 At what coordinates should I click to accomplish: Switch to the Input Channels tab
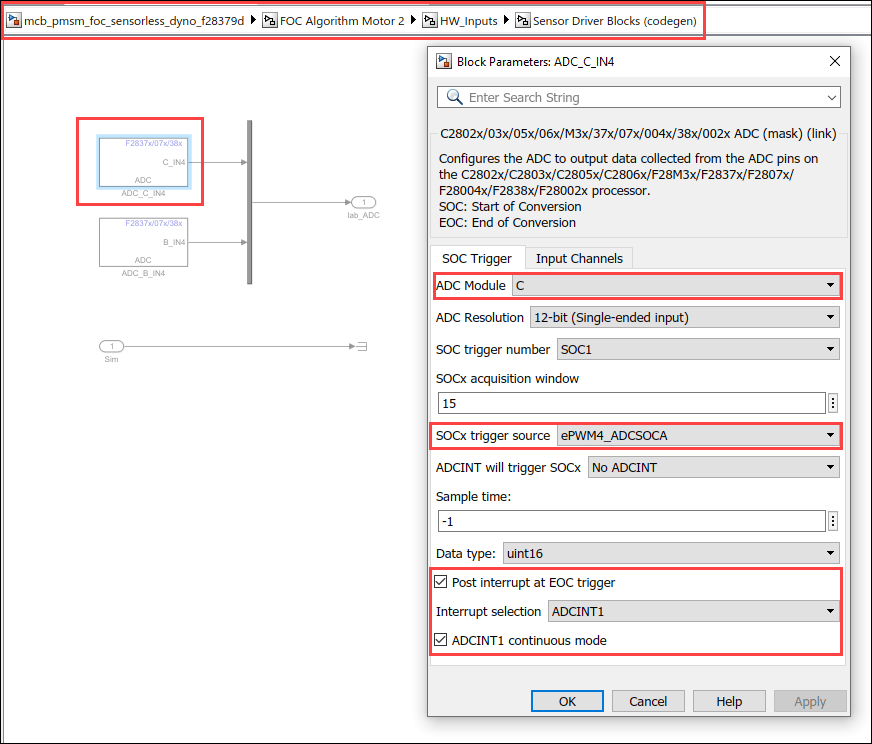pyautogui.click(x=579, y=259)
